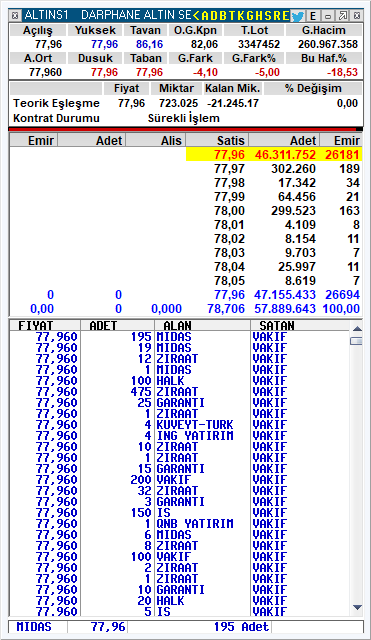Click the pop-out arrow icon in title bar
371x640 pixels.
tap(343, 16)
